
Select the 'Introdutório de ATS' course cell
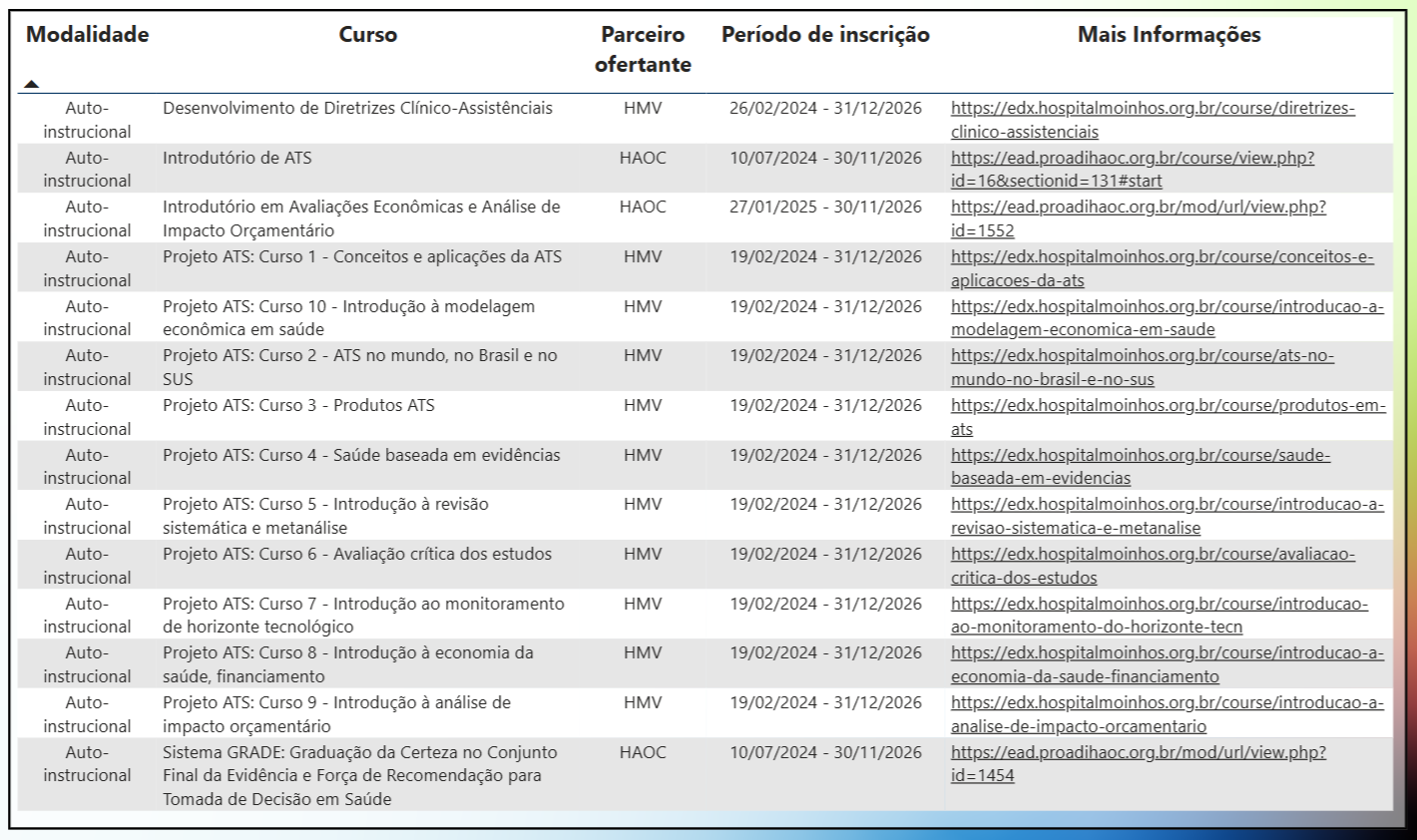point(237,158)
